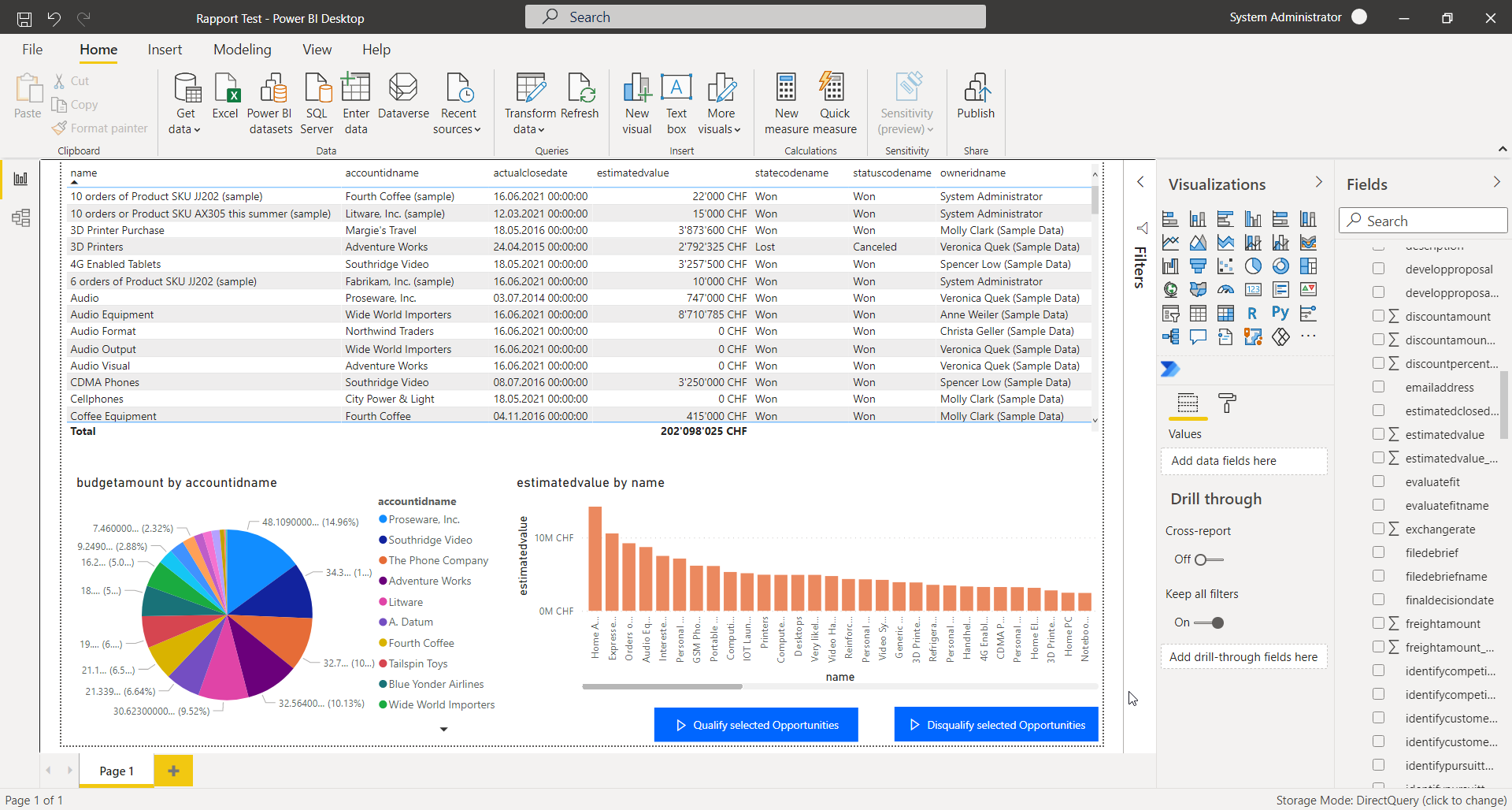Collapse the Visualizations pane chevron
Screen dimensions: 1512x810
coord(1319,182)
